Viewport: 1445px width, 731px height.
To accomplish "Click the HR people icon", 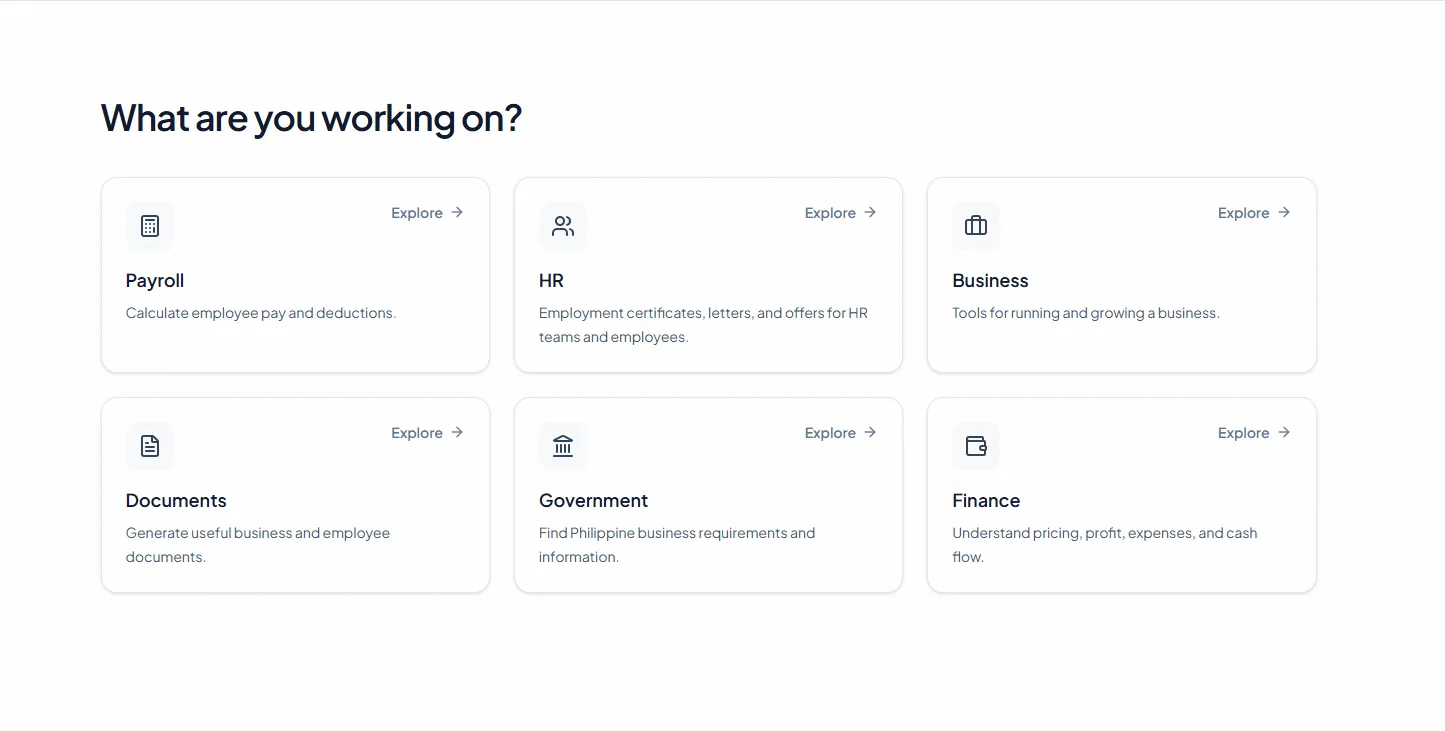I will (x=563, y=226).
